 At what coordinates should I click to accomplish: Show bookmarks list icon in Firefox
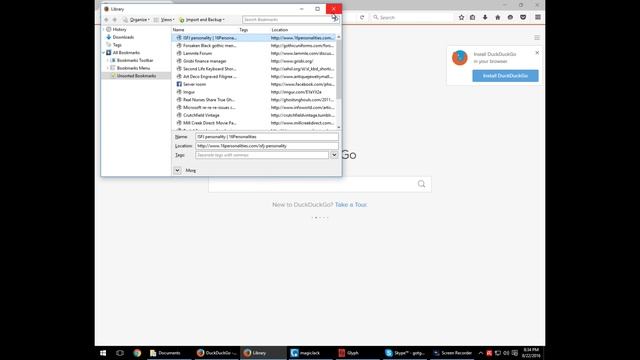[x=473, y=18]
